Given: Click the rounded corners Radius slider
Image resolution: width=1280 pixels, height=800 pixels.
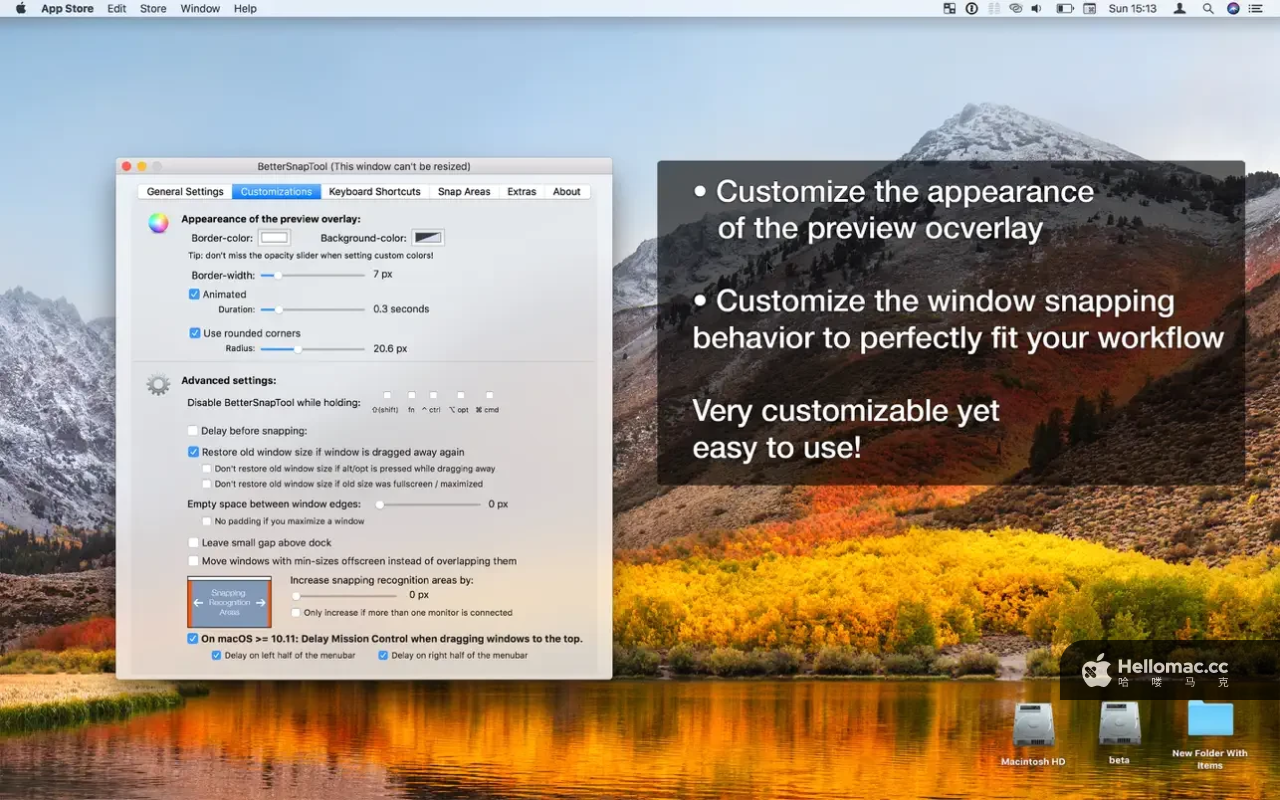Looking at the screenshot, I should (x=312, y=349).
